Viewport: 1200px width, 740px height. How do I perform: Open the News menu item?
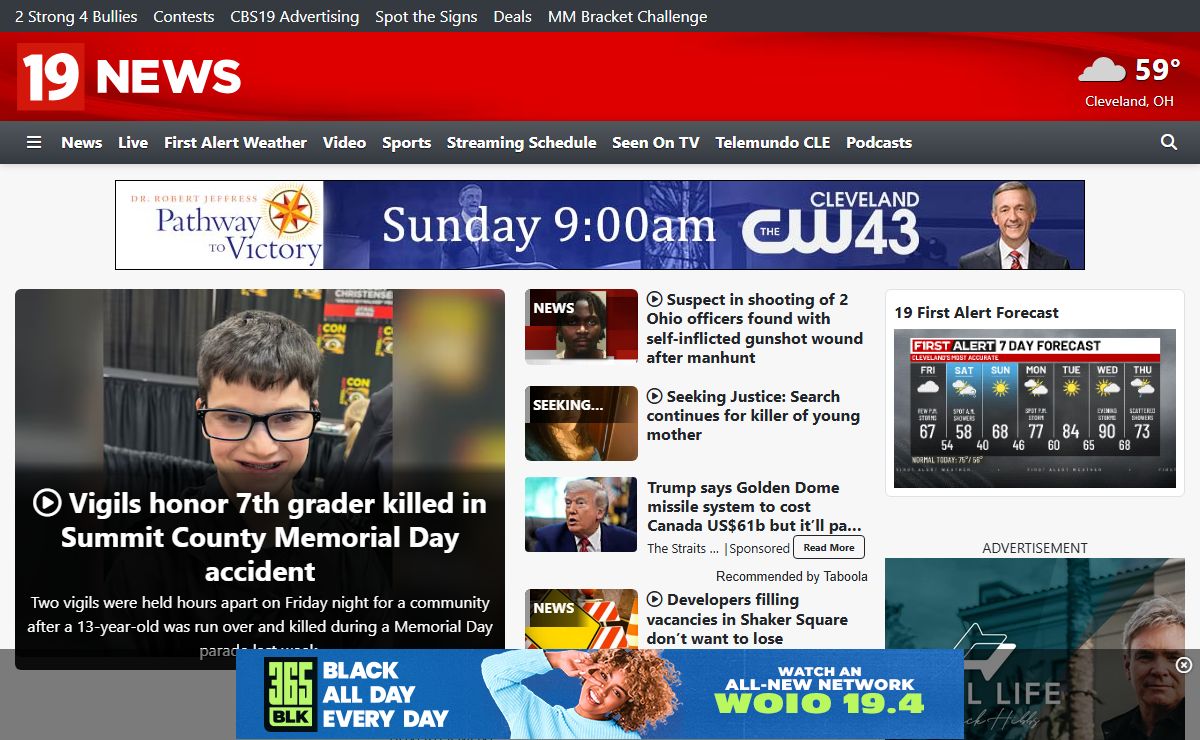coord(81,142)
